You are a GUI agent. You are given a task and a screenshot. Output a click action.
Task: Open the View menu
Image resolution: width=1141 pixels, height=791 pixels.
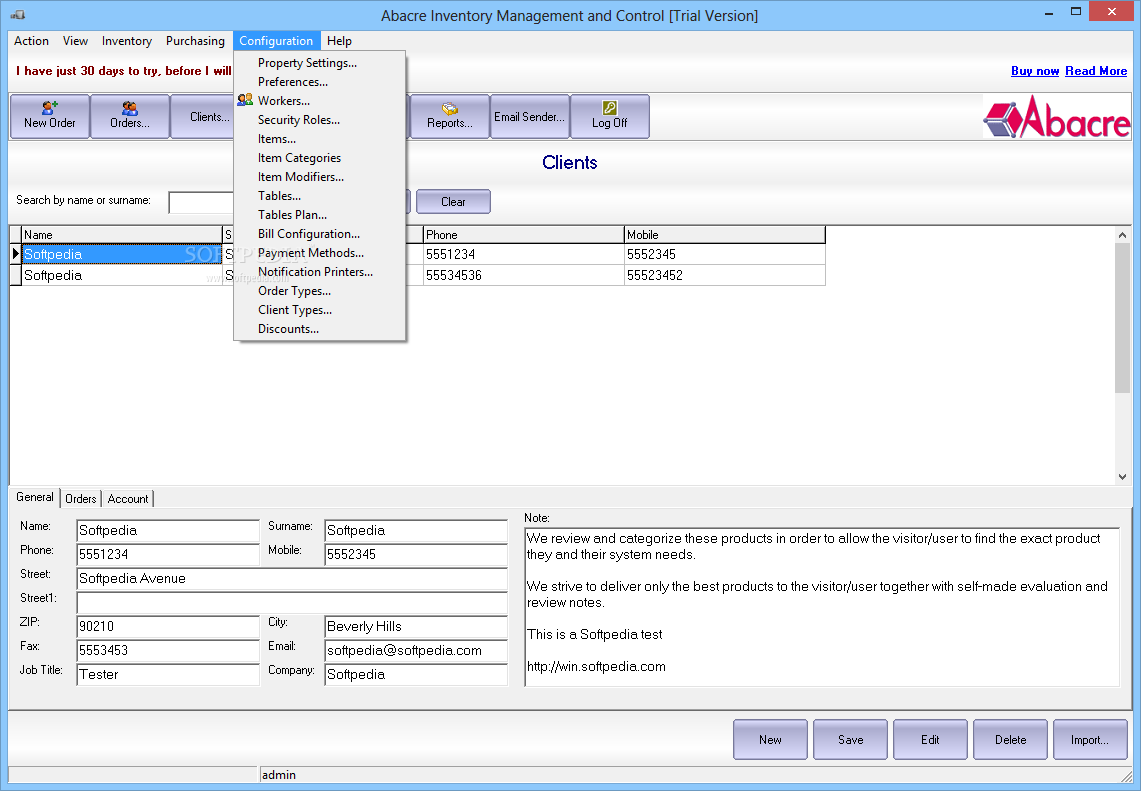[75, 41]
